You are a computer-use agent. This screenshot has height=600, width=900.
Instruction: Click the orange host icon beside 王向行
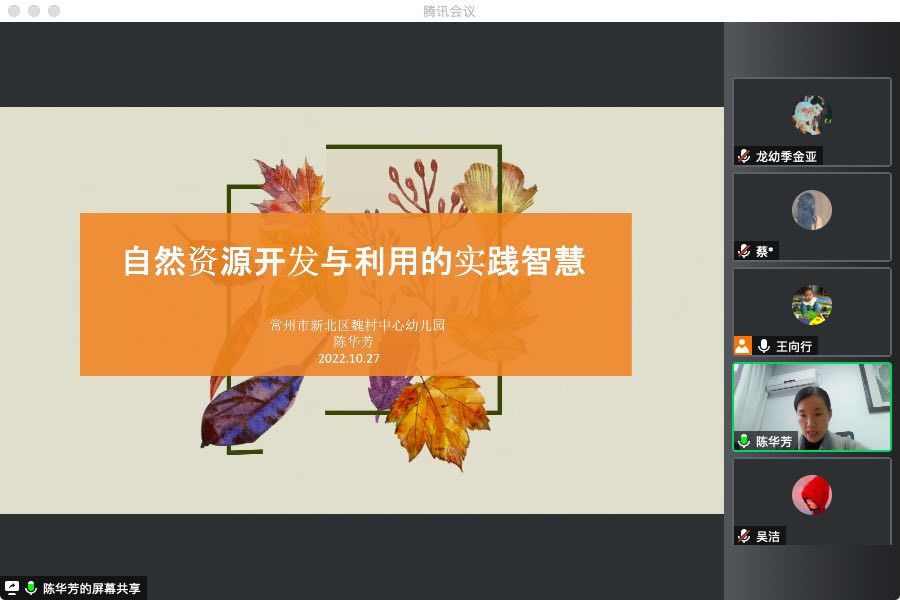[743, 346]
